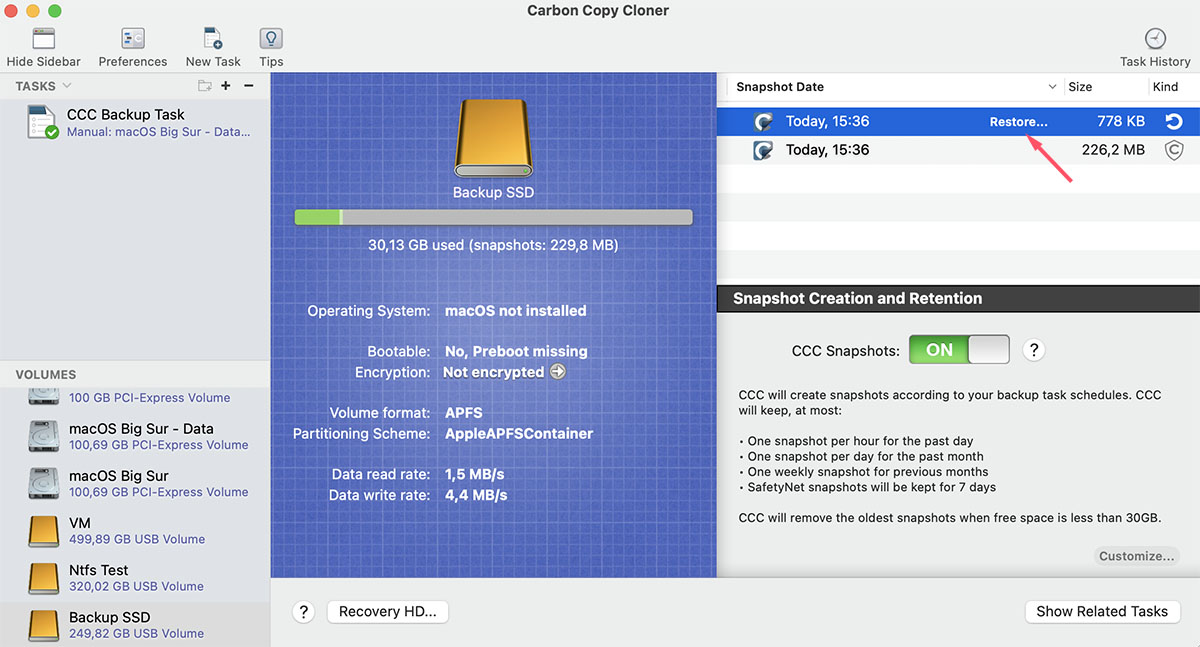The height and width of the screenshot is (647, 1200).
Task: Open the Tips lightbulb icon
Action: (x=270, y=39)
